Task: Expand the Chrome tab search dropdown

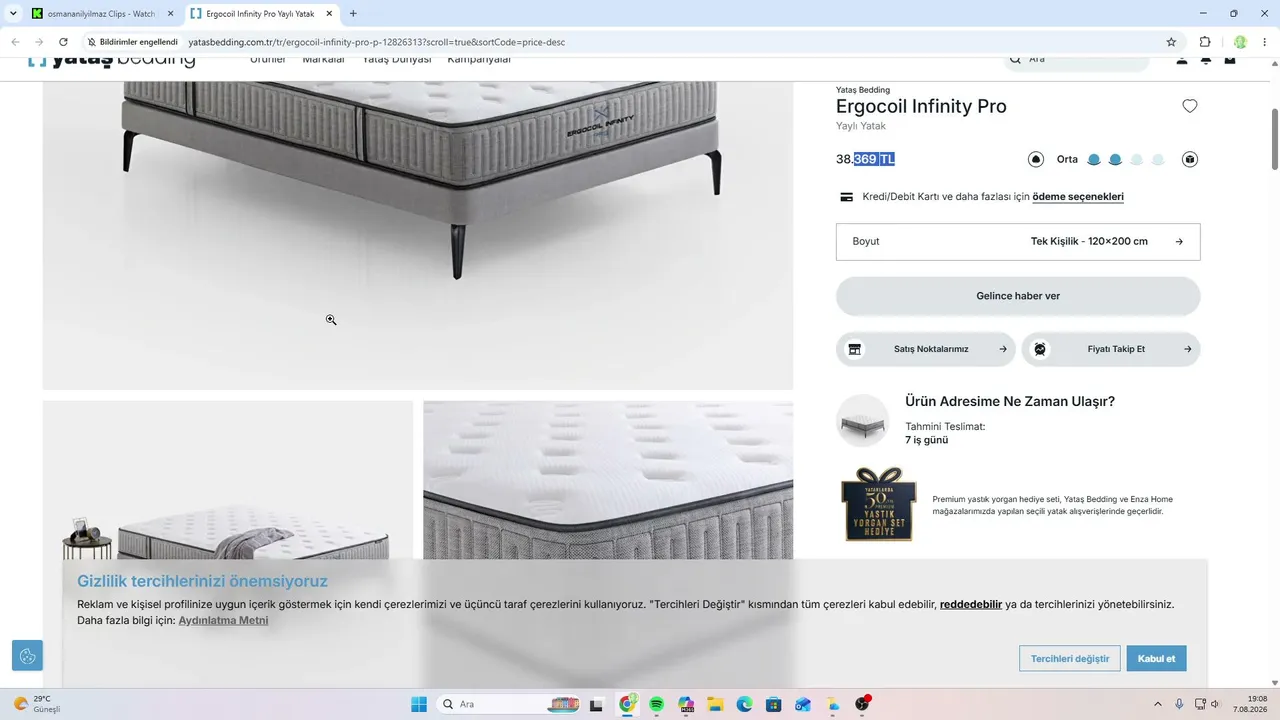Action: click(14, 14)
